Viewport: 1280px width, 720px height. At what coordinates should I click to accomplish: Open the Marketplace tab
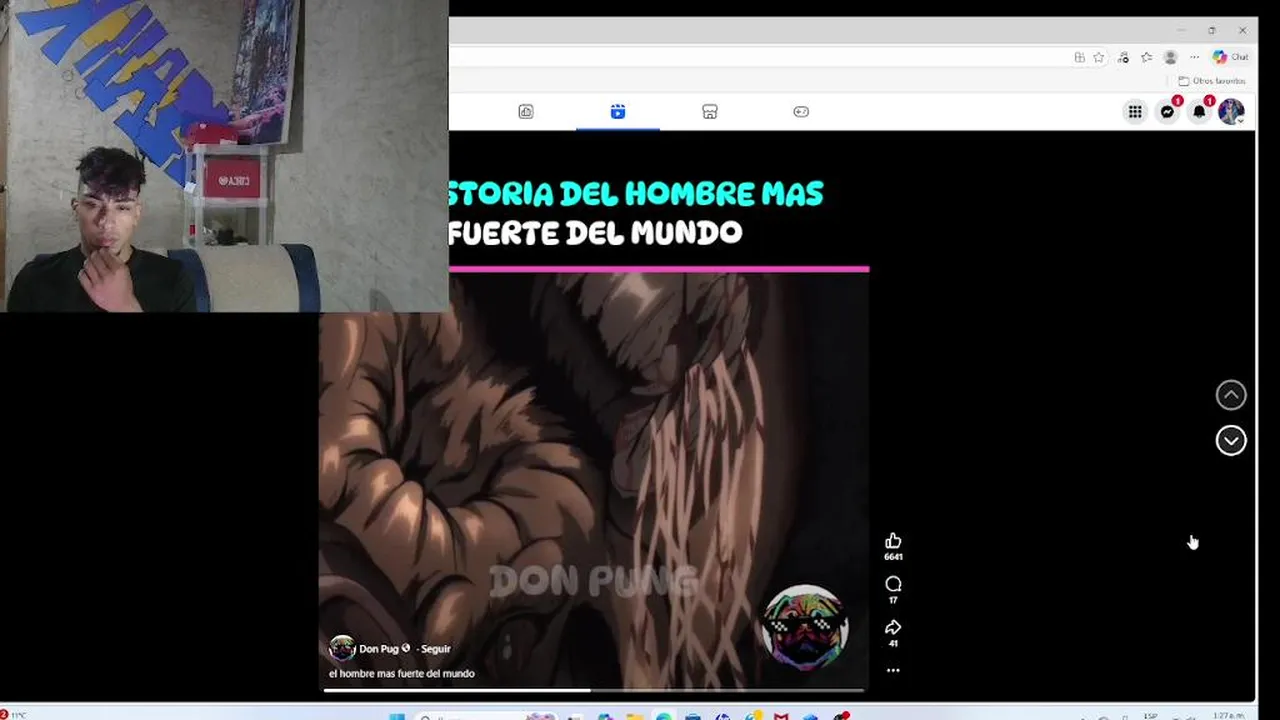pos(710,112)
